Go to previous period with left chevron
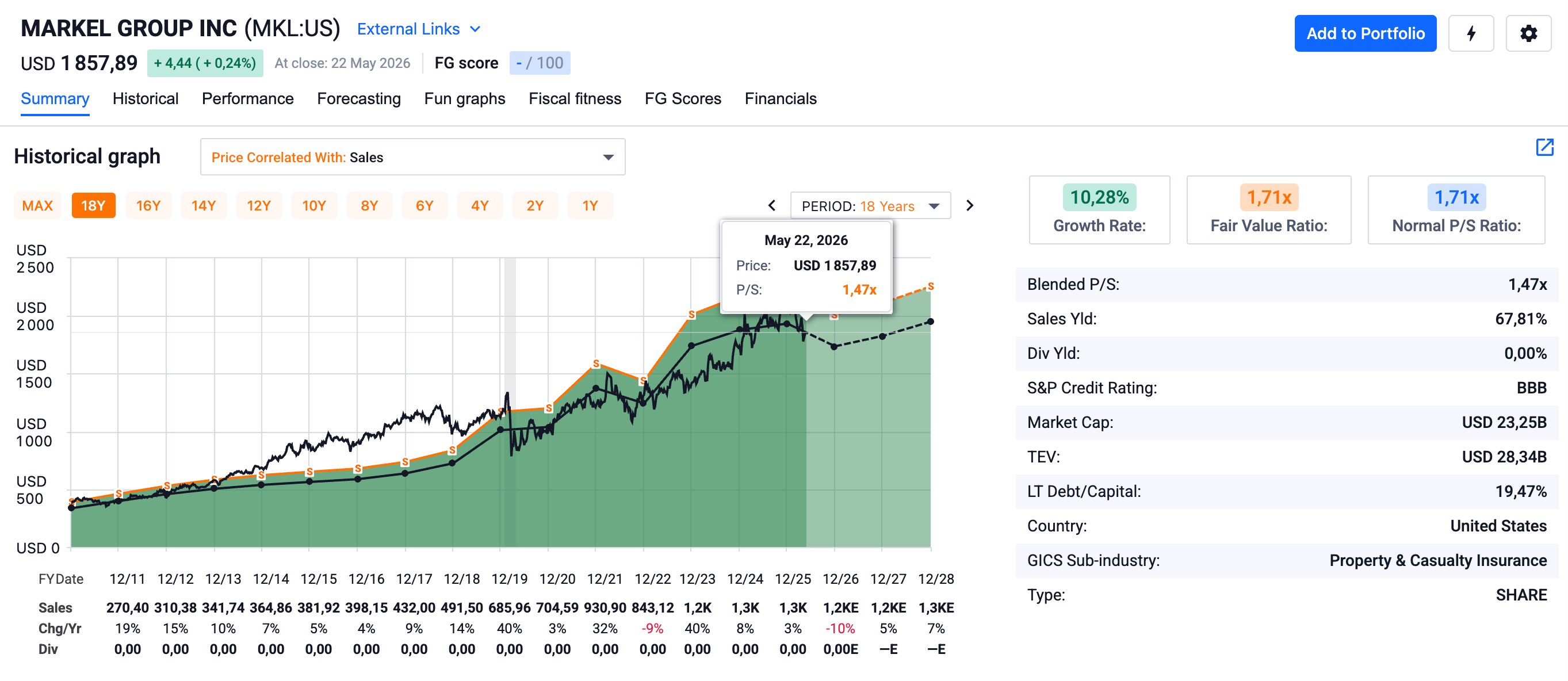The image size is (1568, 681). tap(772, 206)
